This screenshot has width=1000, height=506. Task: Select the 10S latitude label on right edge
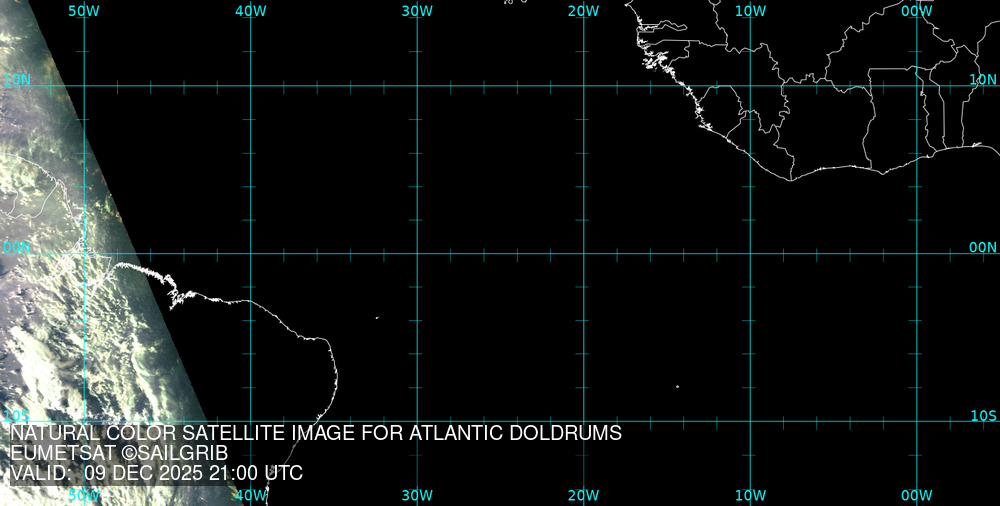click(x=983, y=415)
